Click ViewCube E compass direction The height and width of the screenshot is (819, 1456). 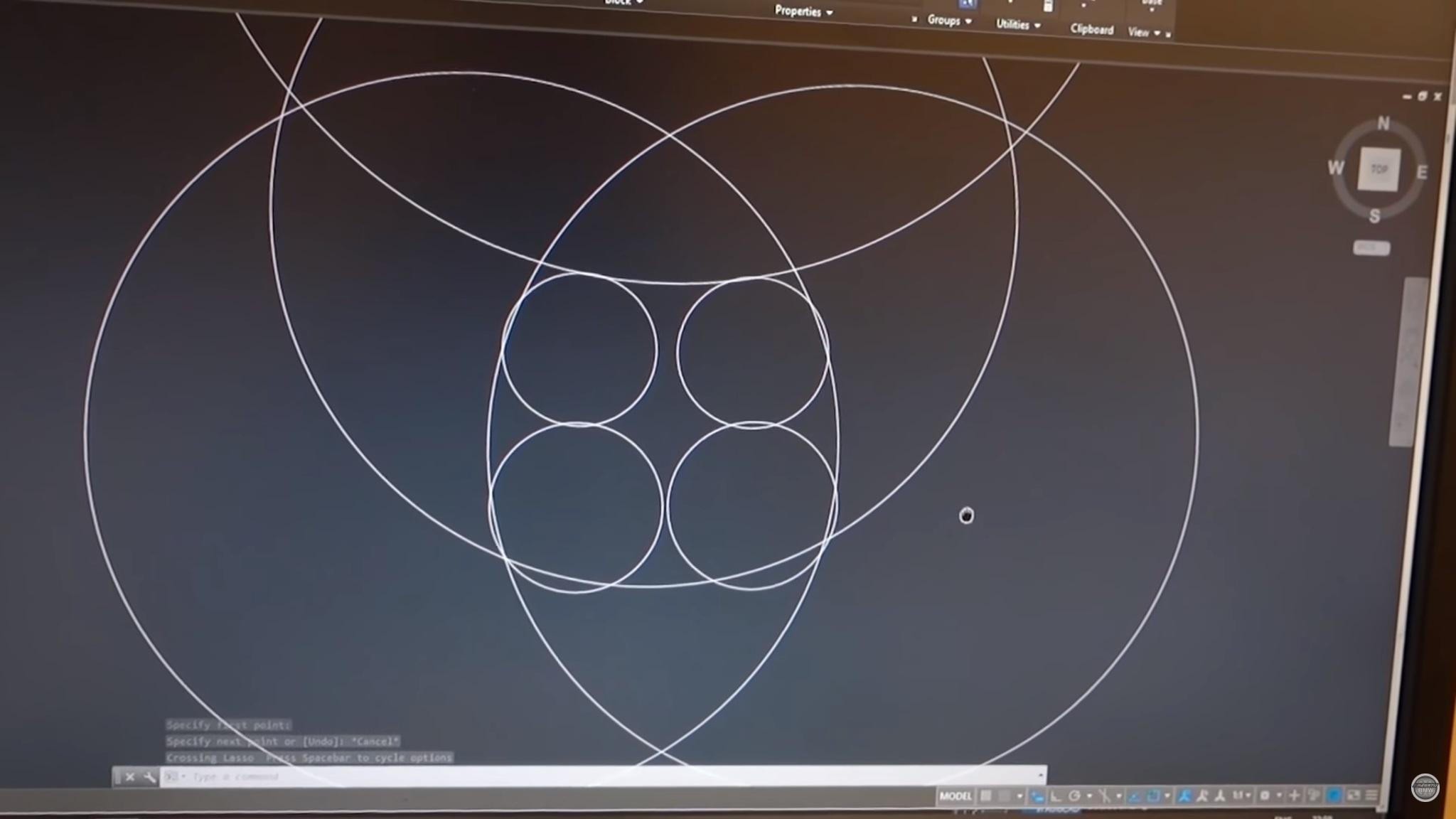(1422, 172)
